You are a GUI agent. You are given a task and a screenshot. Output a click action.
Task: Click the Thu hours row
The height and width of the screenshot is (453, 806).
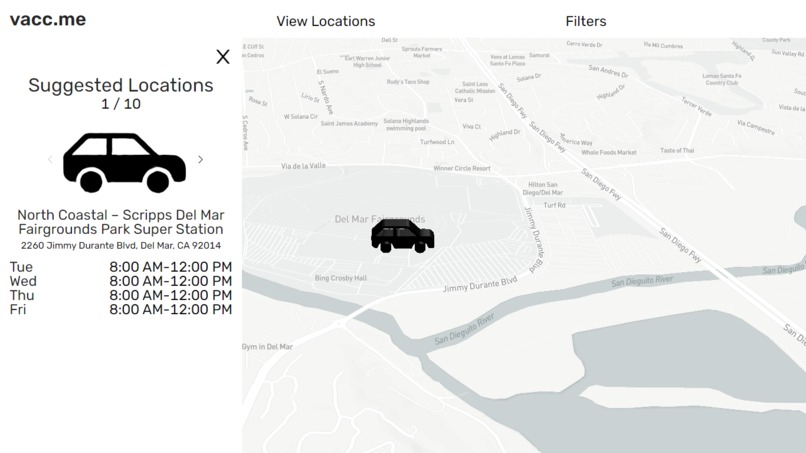point(121,295)
